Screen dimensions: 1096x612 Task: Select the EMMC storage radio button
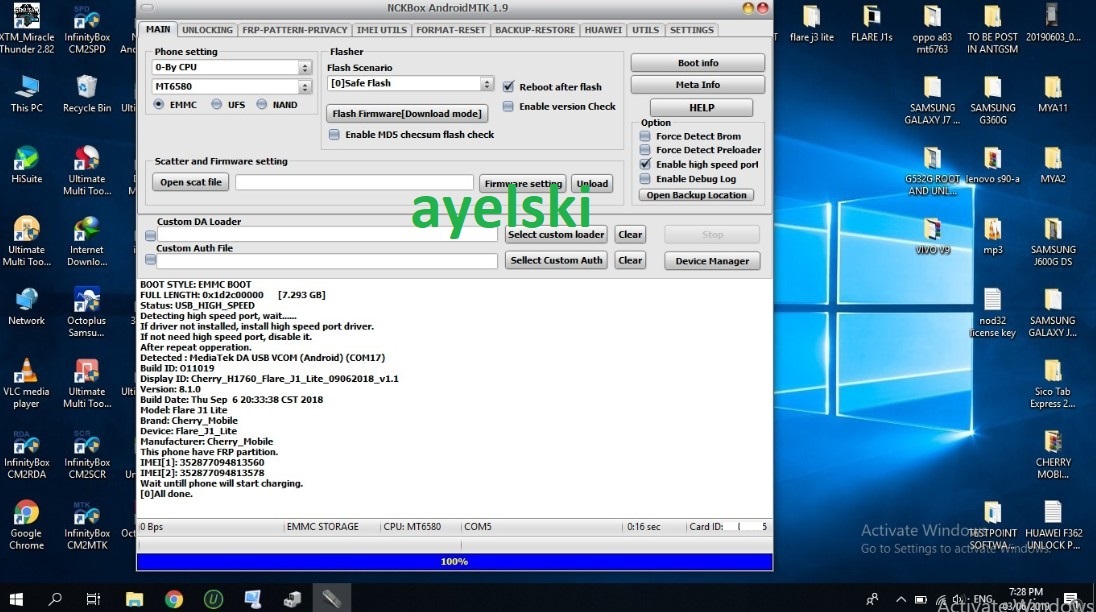[159, 104]
